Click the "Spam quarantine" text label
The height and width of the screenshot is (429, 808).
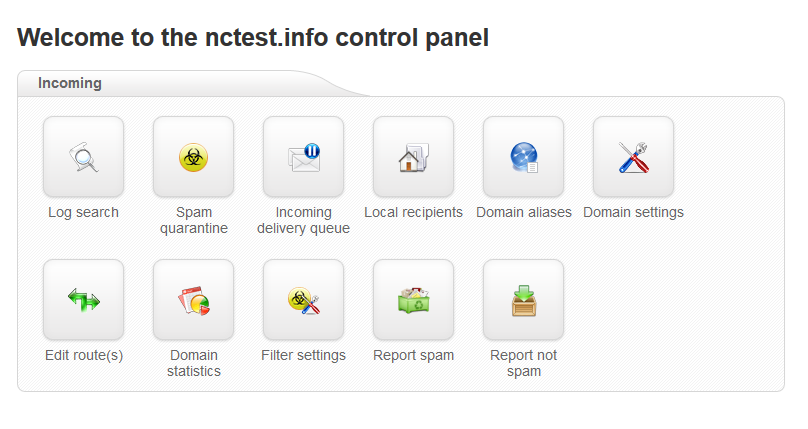point(194,220)
